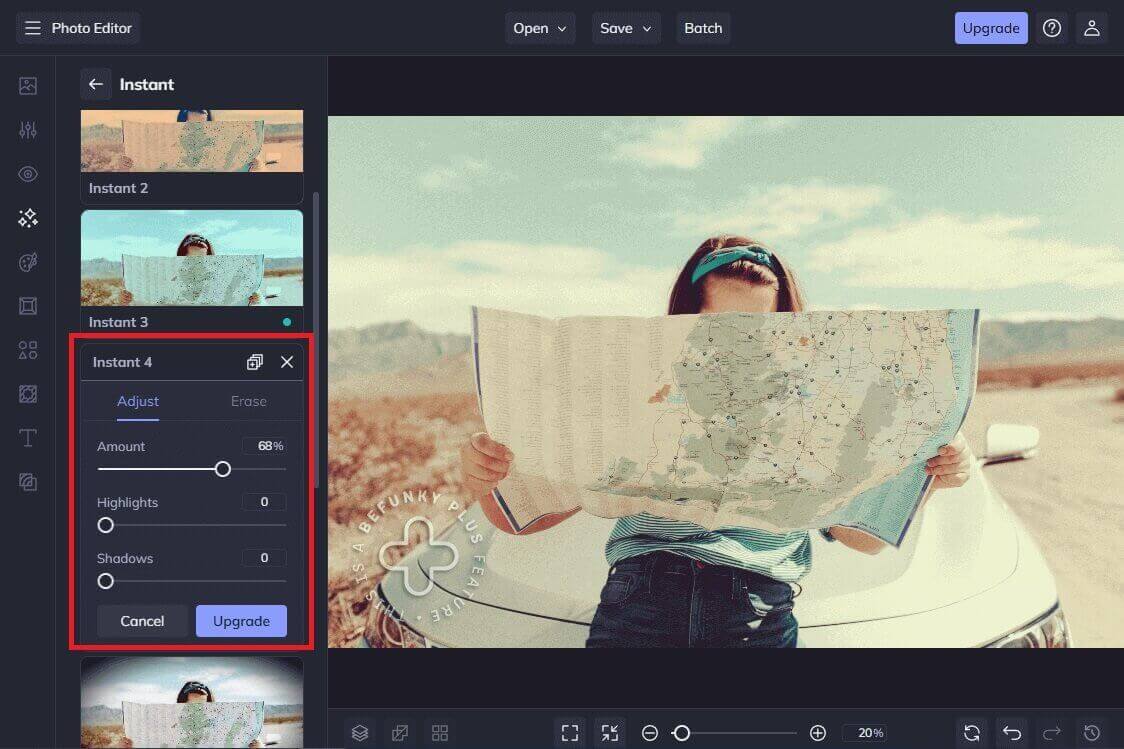Click the Batch button
Image resolution: width=1124 pixels, height=749 pixels.
click(703, 28)
